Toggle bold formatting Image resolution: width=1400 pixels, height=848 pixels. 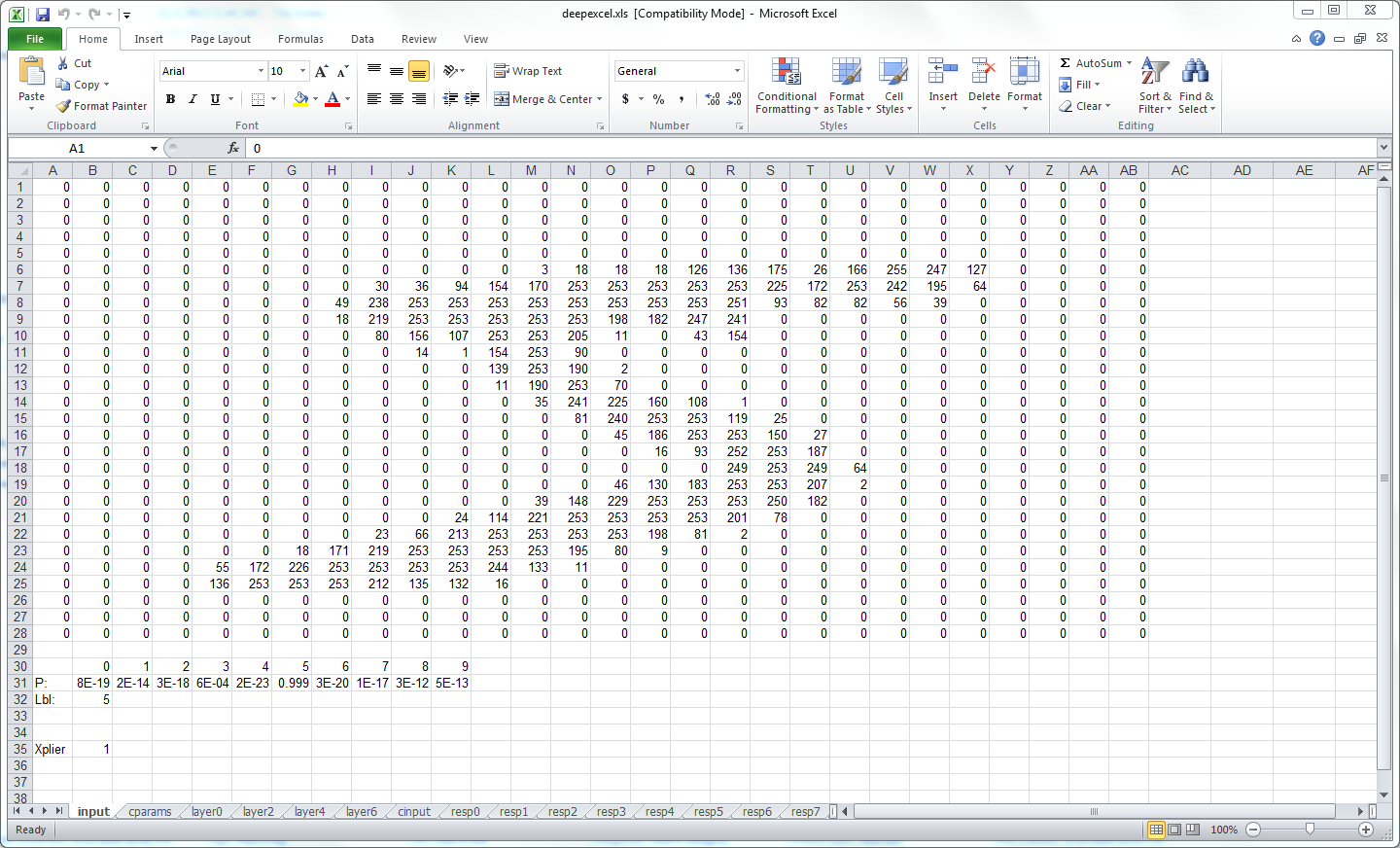pyautogui.click(x=171, y=99)
